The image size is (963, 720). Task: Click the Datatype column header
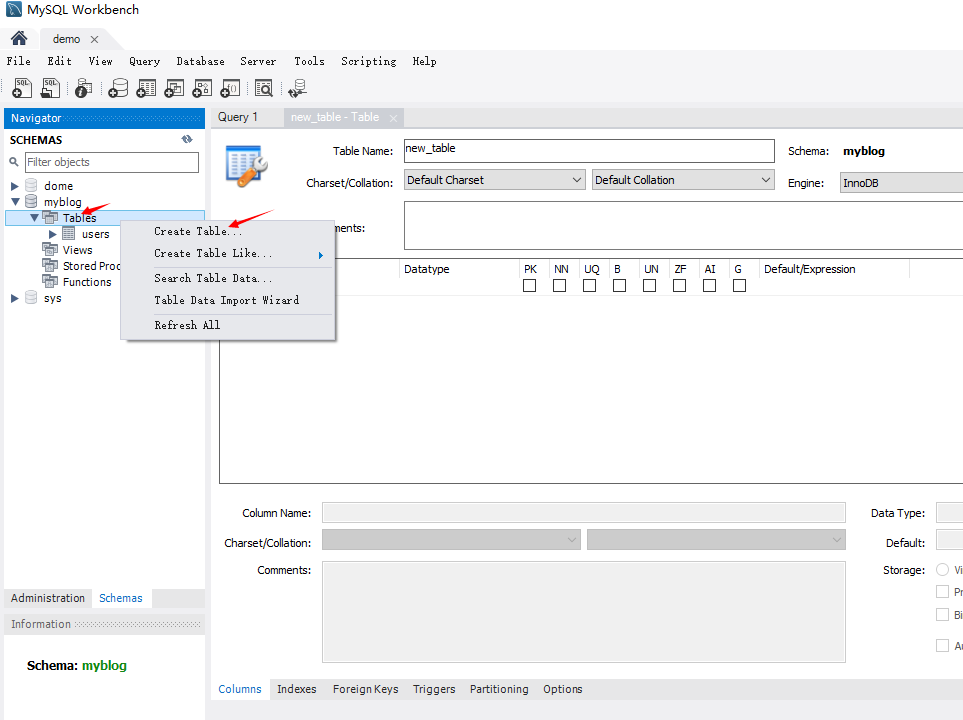point(427,269)
